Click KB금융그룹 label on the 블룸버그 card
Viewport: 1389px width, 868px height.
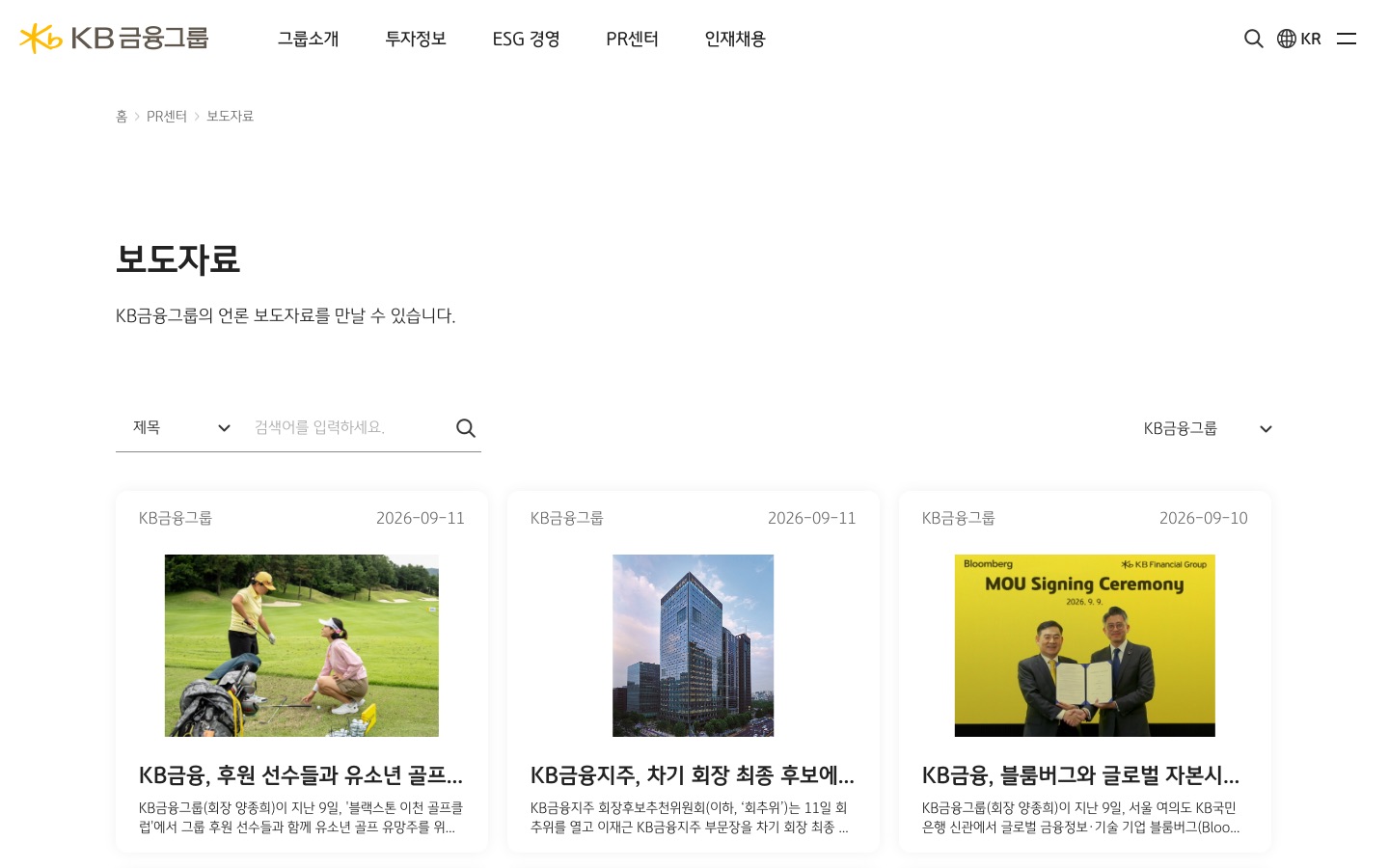click(959, 518)
